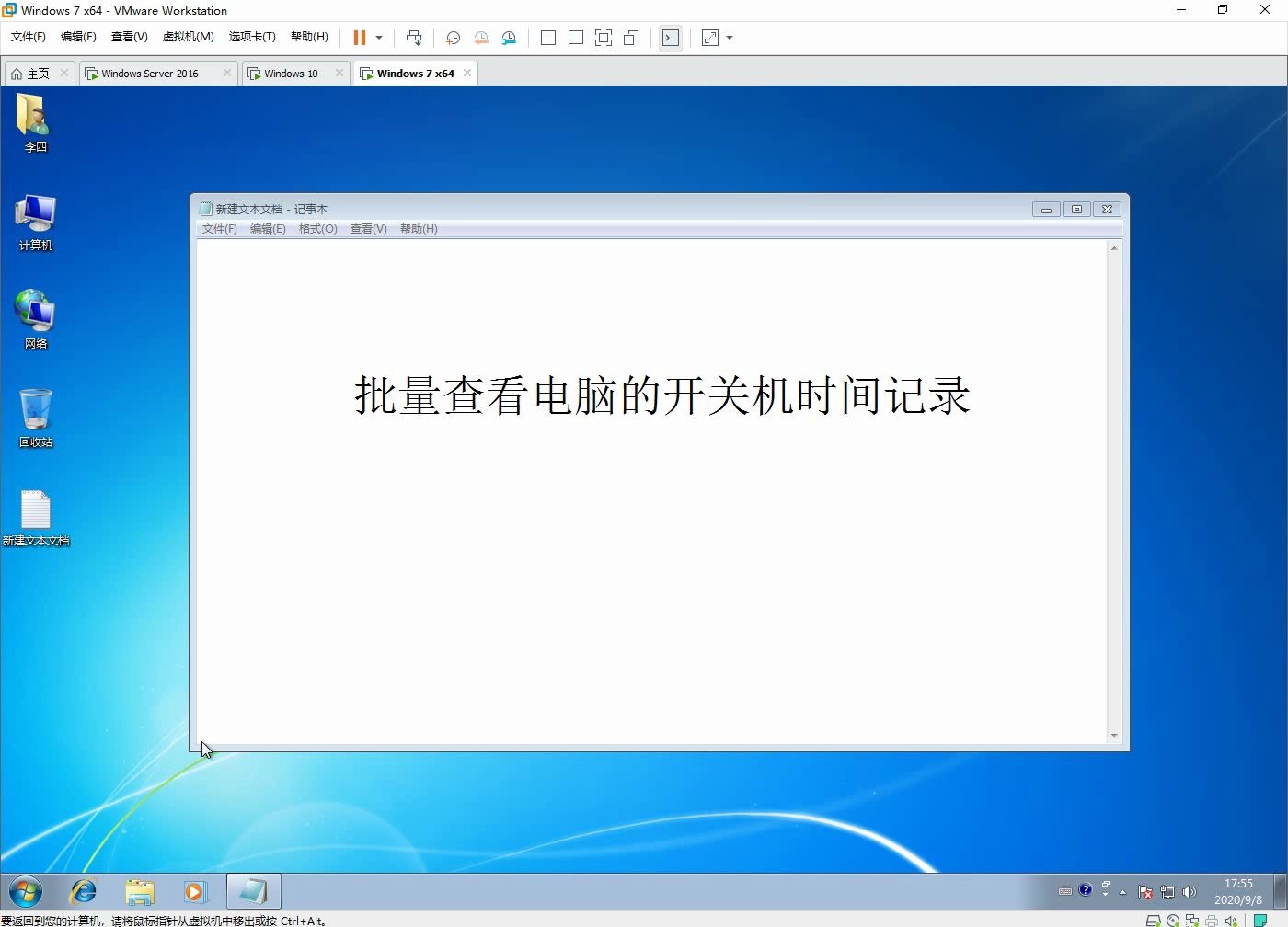Open the 格式(O) menu in Notepad
Viewport: 1288px width, 927px height.
pyautogui.click(x=317, y=228)
